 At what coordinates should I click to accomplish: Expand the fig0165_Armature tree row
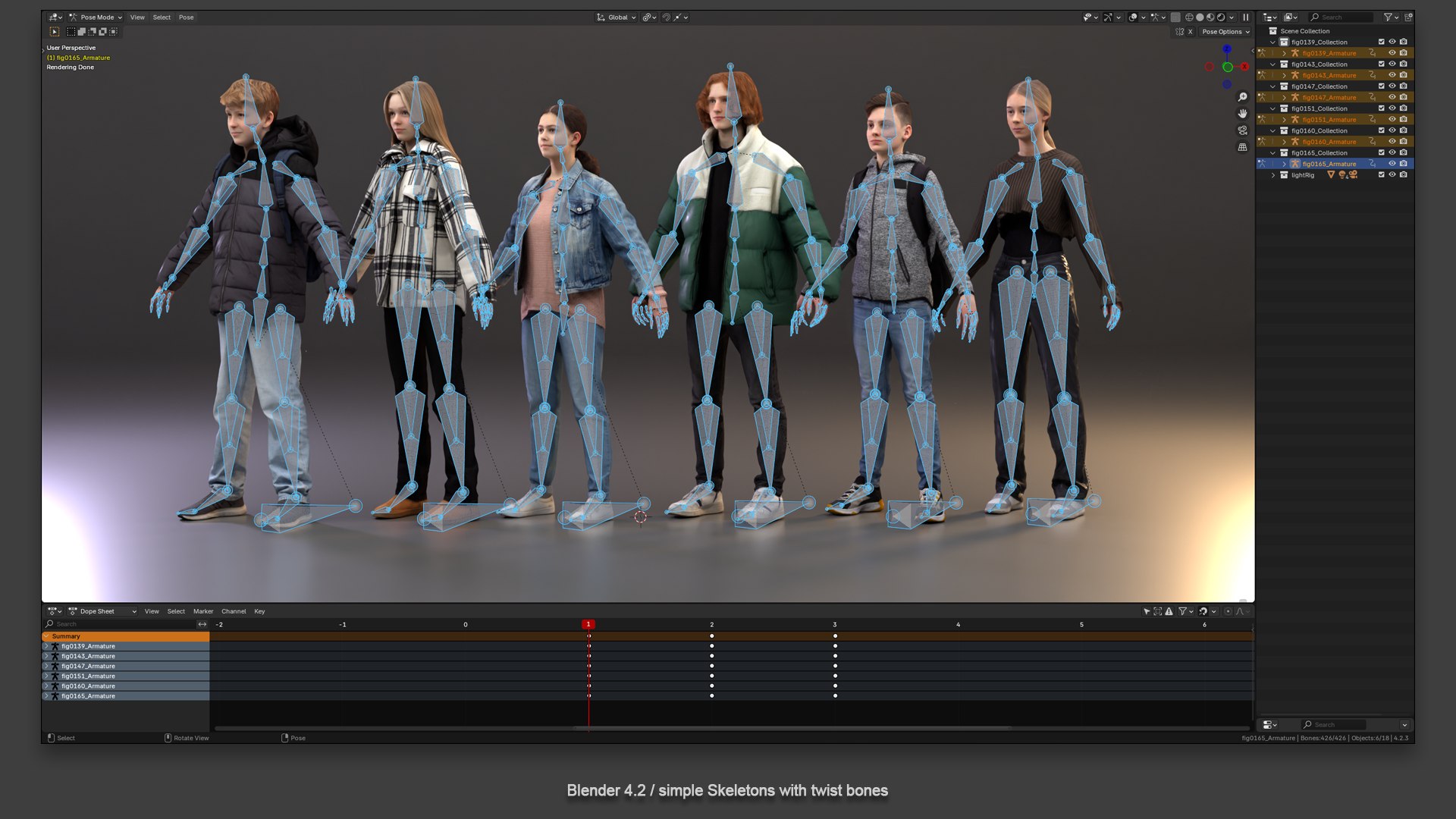[x=1284, y=164]
